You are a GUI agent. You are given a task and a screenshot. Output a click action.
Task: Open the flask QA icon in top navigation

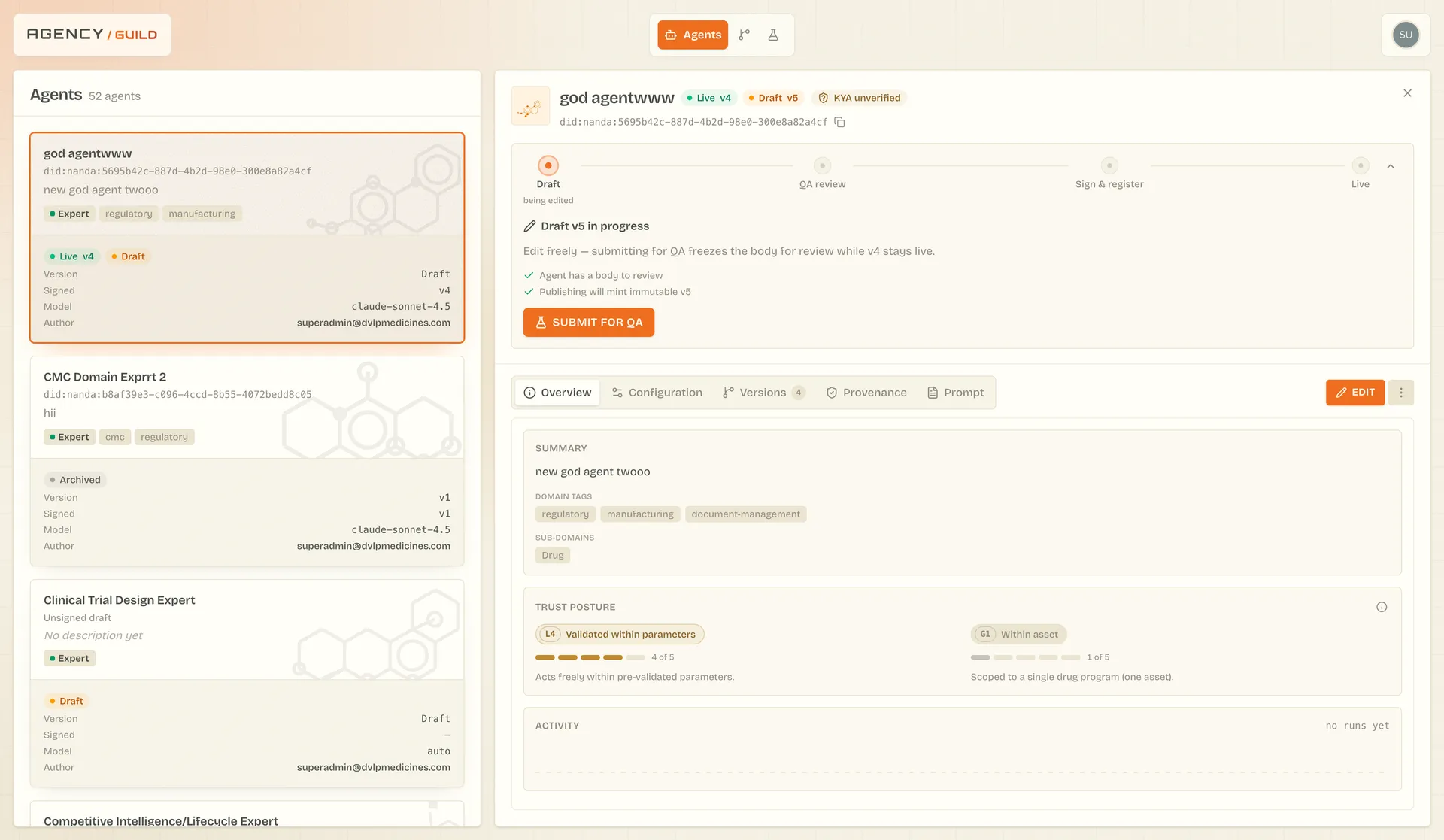(772, 35)
